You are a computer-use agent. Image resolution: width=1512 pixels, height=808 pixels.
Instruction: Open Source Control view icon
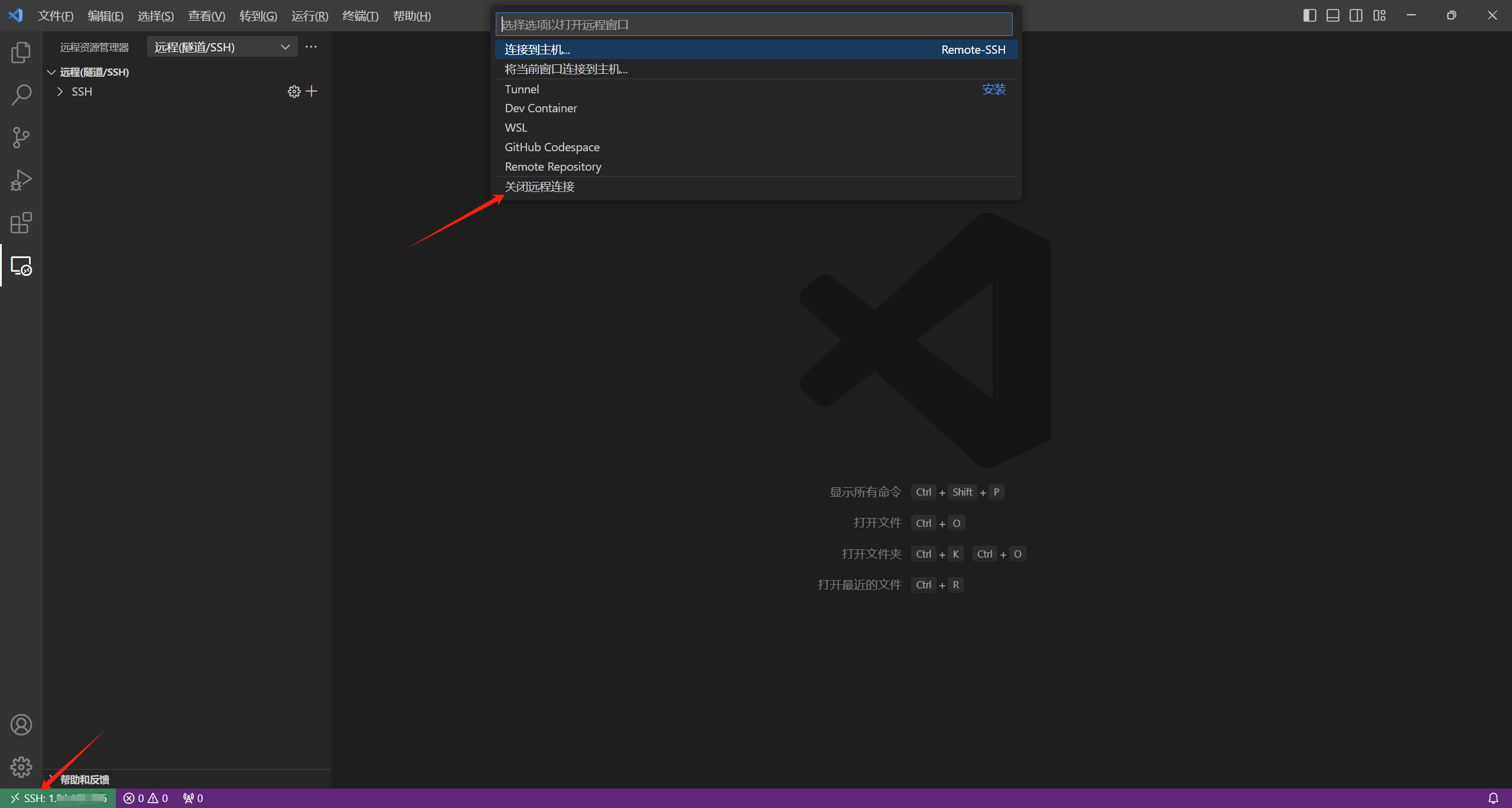(21, 137)
